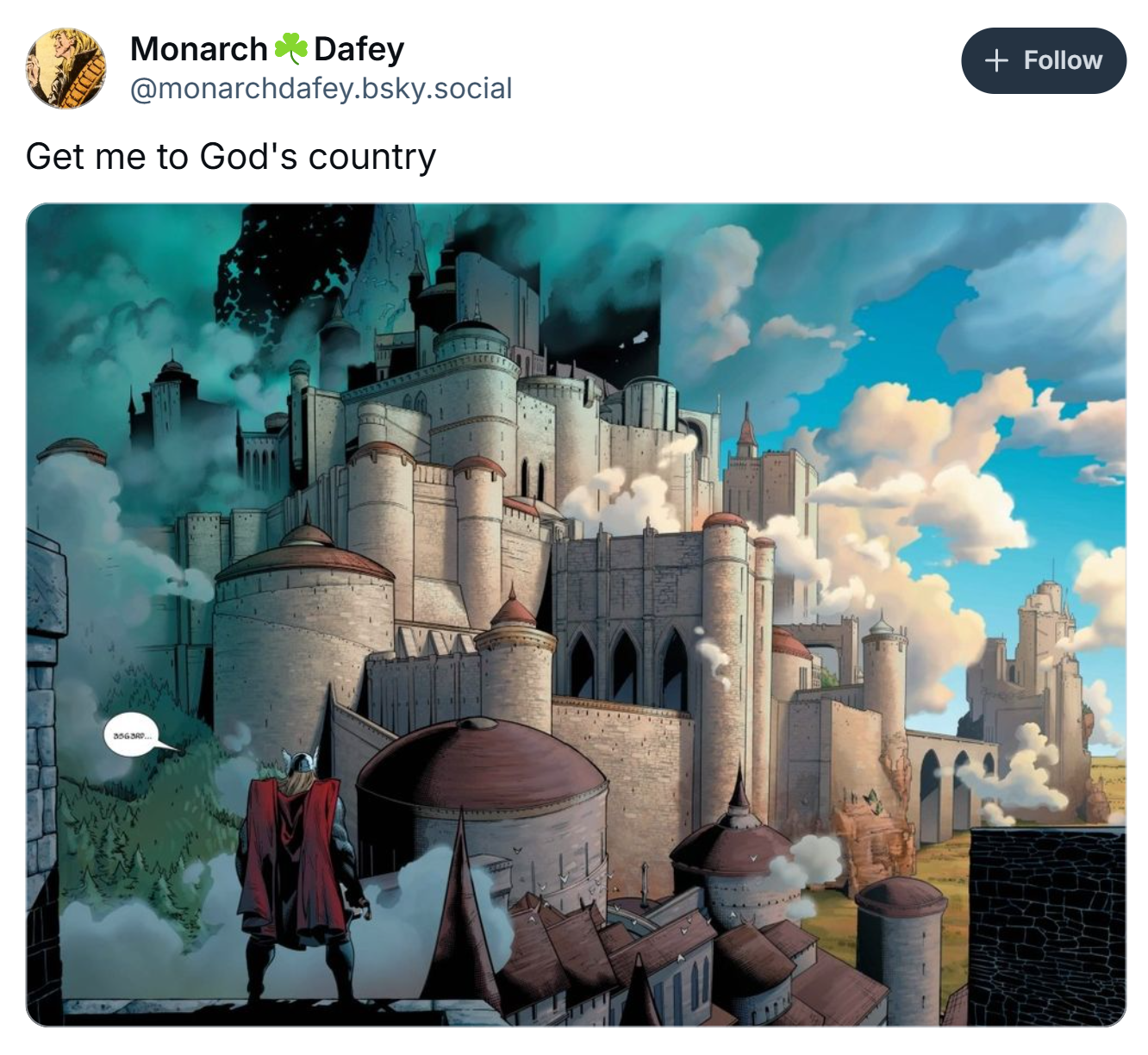The height and width of the screenshot is (1055, 1148).
Task: Click the word Dafey in the display name
Action: pos(359,49)
